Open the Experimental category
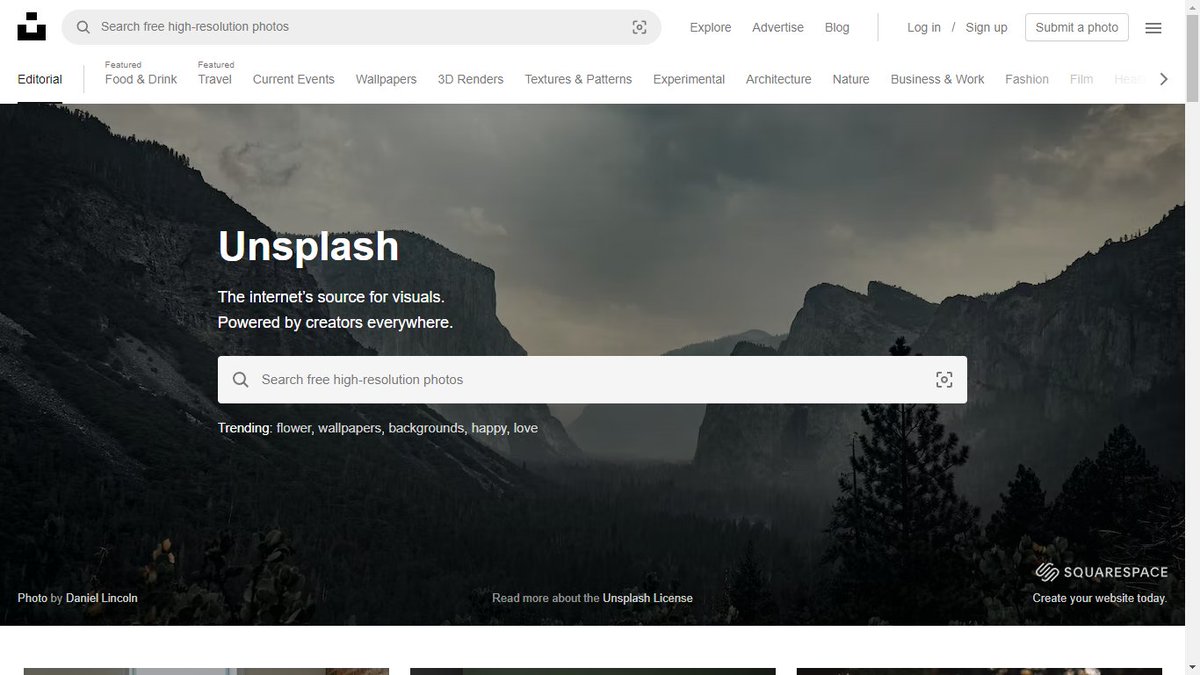Screen dimensions: 1200x675 [689, 79]
